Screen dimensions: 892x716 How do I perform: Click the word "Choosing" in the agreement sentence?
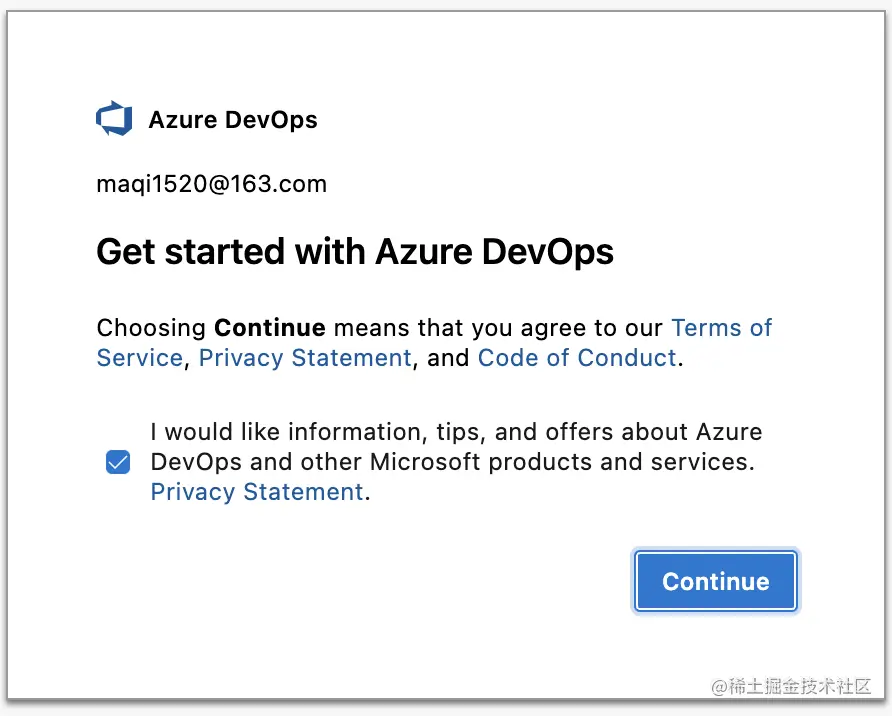tap(151, 328)
